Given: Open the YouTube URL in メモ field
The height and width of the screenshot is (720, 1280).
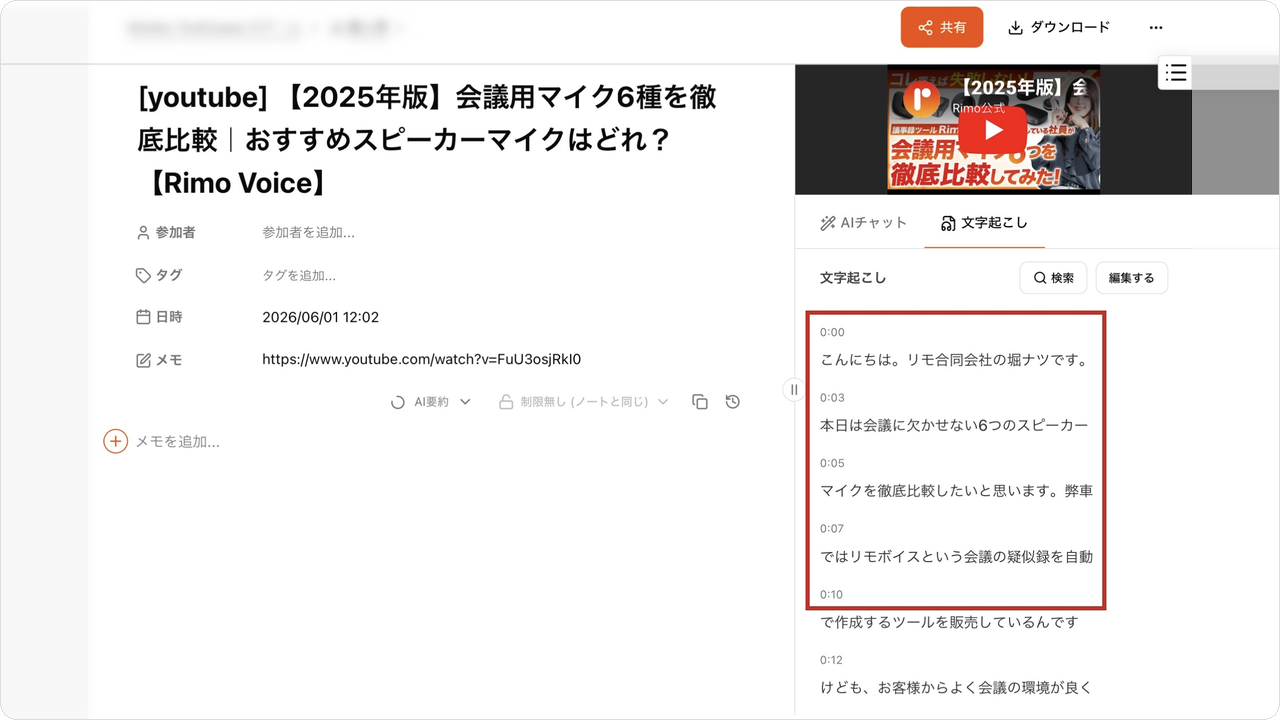Looking at the screenshot, I should point(421,359).
